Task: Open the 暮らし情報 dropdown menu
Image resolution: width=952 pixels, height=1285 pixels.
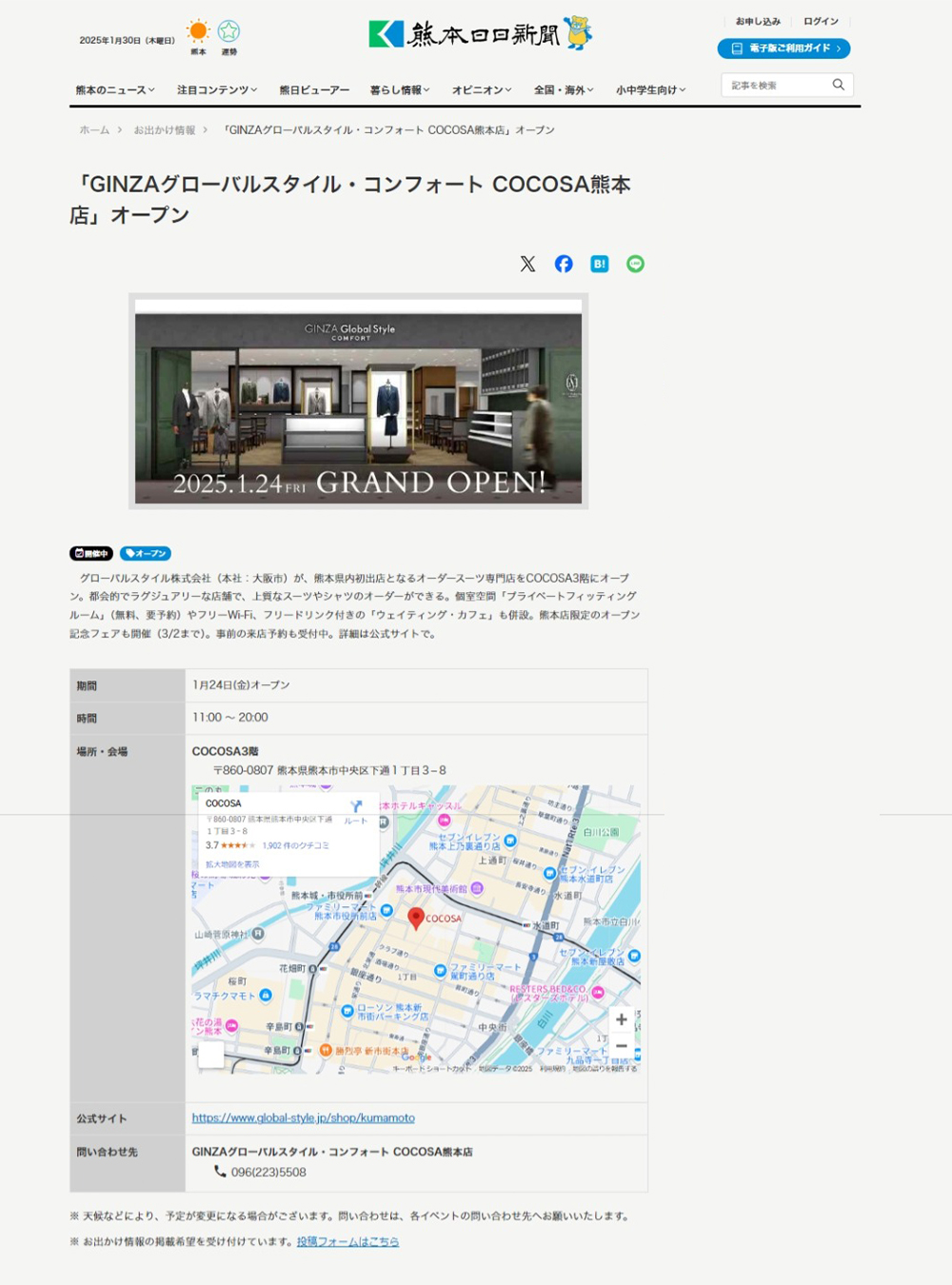Action: [x=400, y=89]
